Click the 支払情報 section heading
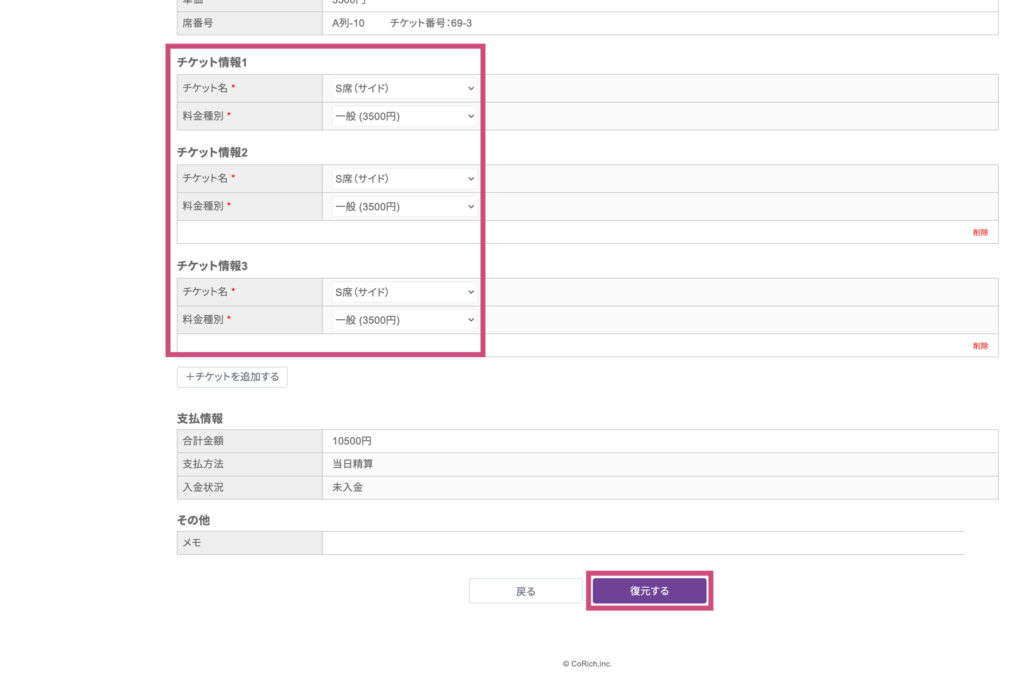Image resolution: width=1024 pixels, height=683 pixels. pos(199,418)
